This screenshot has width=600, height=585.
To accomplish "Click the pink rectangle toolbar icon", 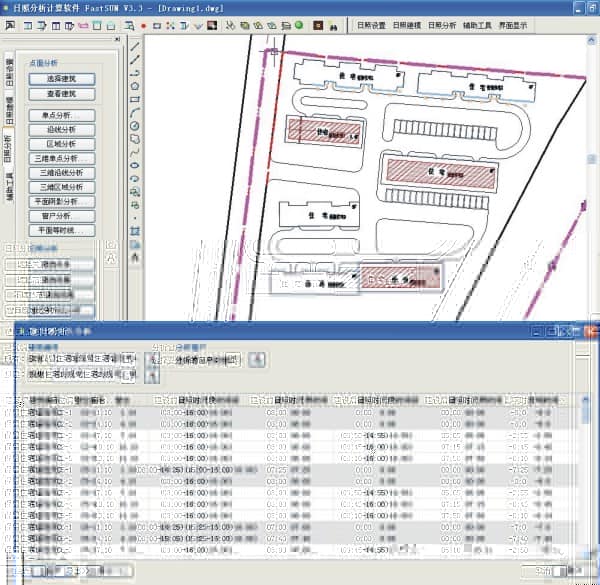I will click(x=83, y=26).
